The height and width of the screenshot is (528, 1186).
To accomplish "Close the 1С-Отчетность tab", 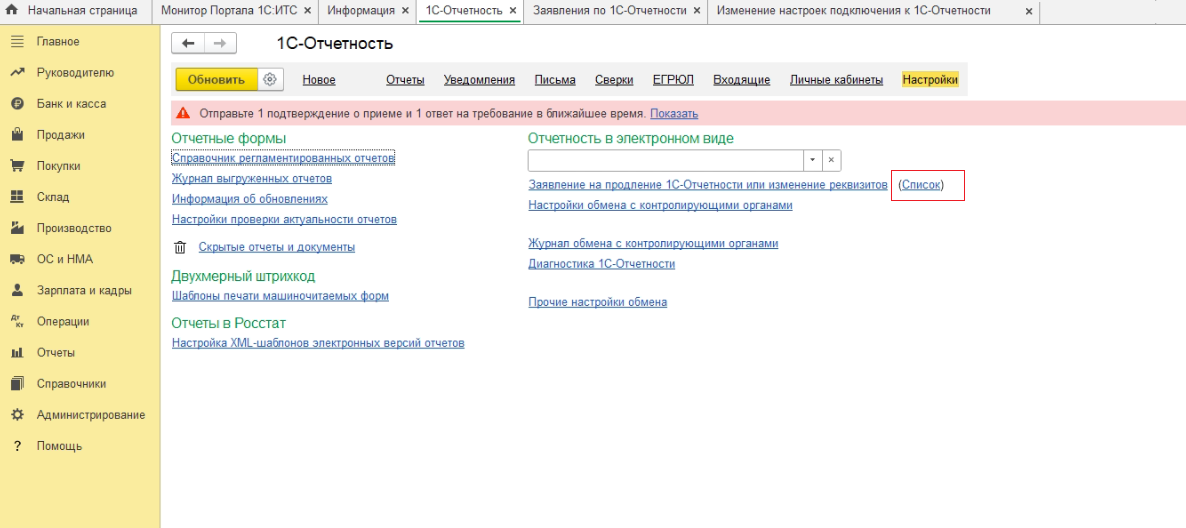I will coord(513,11).
